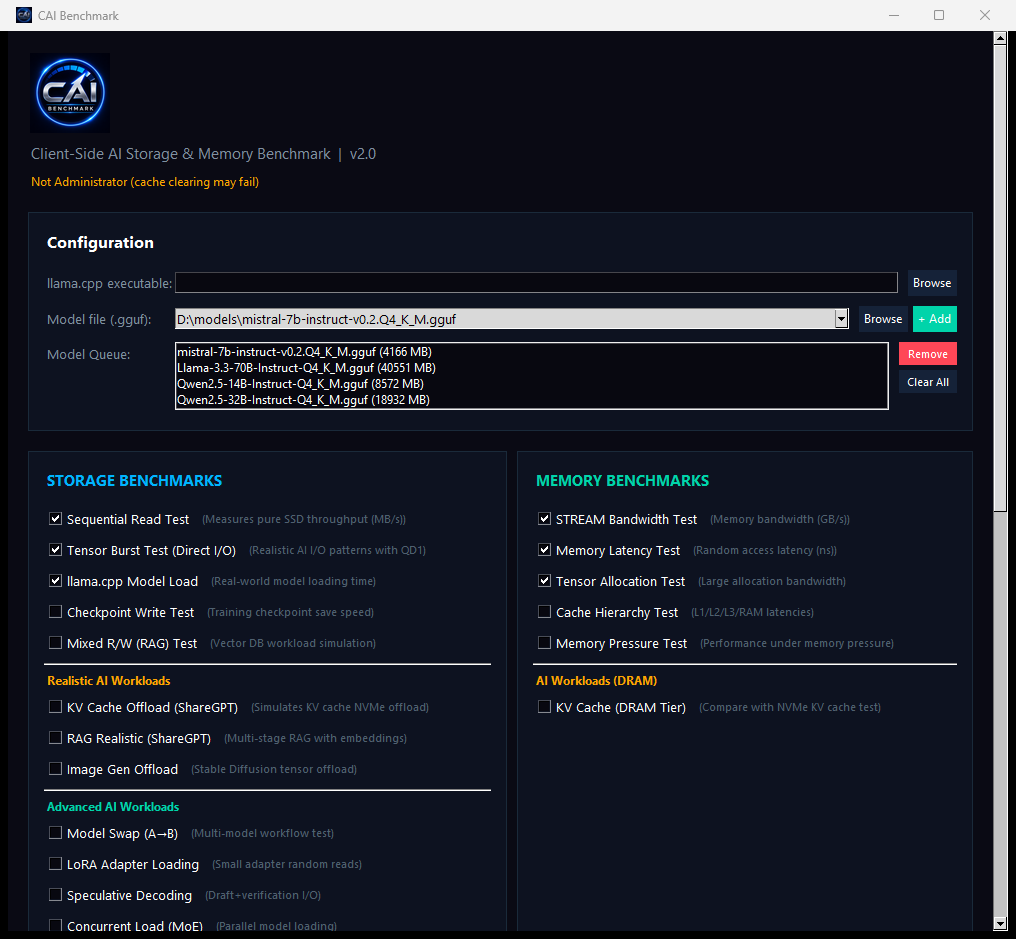Browse for llama.cpp executable
This screenshot has width=1016, height=939.
click(932, 283)
